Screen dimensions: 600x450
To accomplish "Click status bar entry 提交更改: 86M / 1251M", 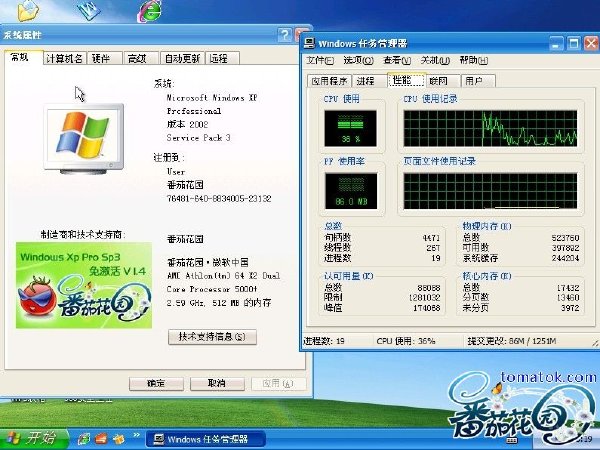I will click(x=512, y=341).
